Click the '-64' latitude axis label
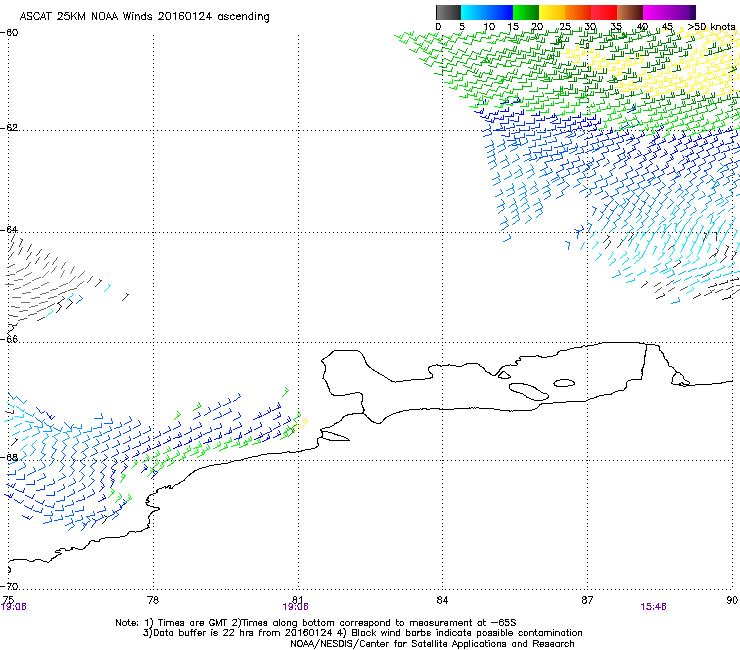 9,229
